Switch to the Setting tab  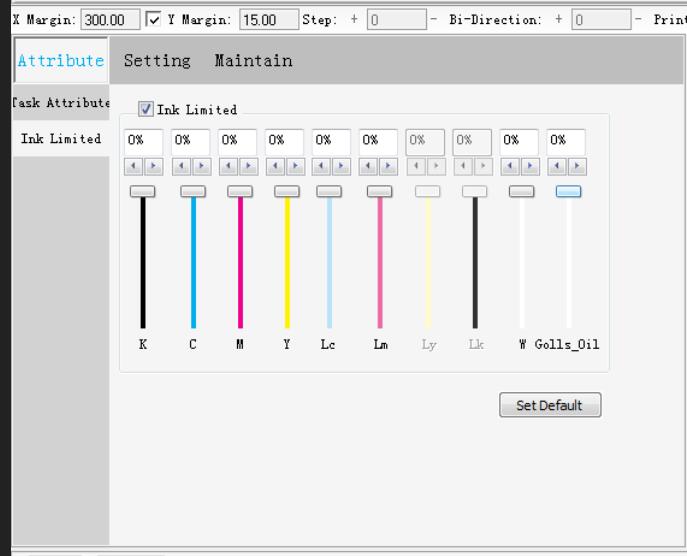pyautogui.click(x=157, y=61)
